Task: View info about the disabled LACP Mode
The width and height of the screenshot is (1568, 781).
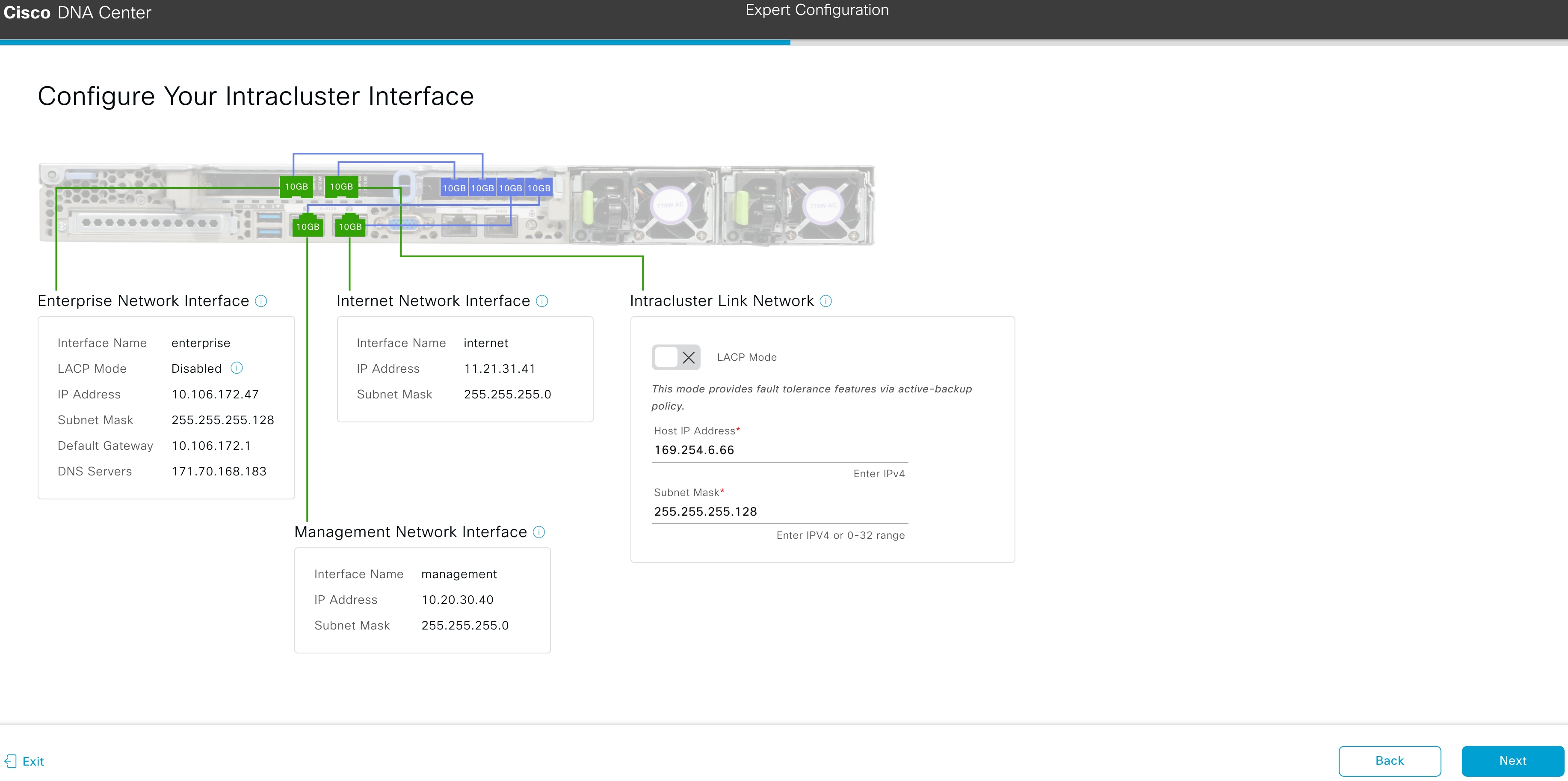Action: [236, 368]
